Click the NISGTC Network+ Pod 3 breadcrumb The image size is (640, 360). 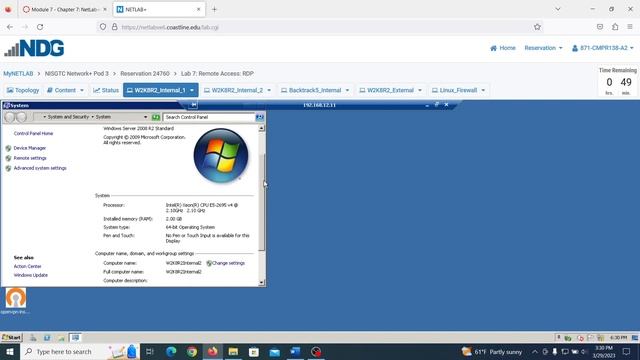pyautogui.click(x=77, y=73)
